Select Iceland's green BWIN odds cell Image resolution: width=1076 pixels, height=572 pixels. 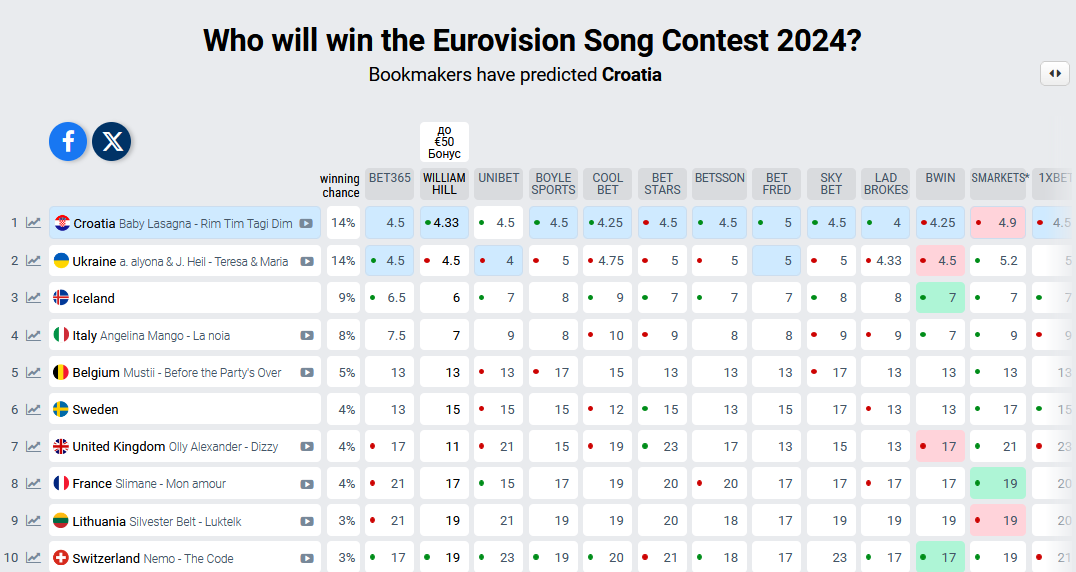(x=940, y=298)
